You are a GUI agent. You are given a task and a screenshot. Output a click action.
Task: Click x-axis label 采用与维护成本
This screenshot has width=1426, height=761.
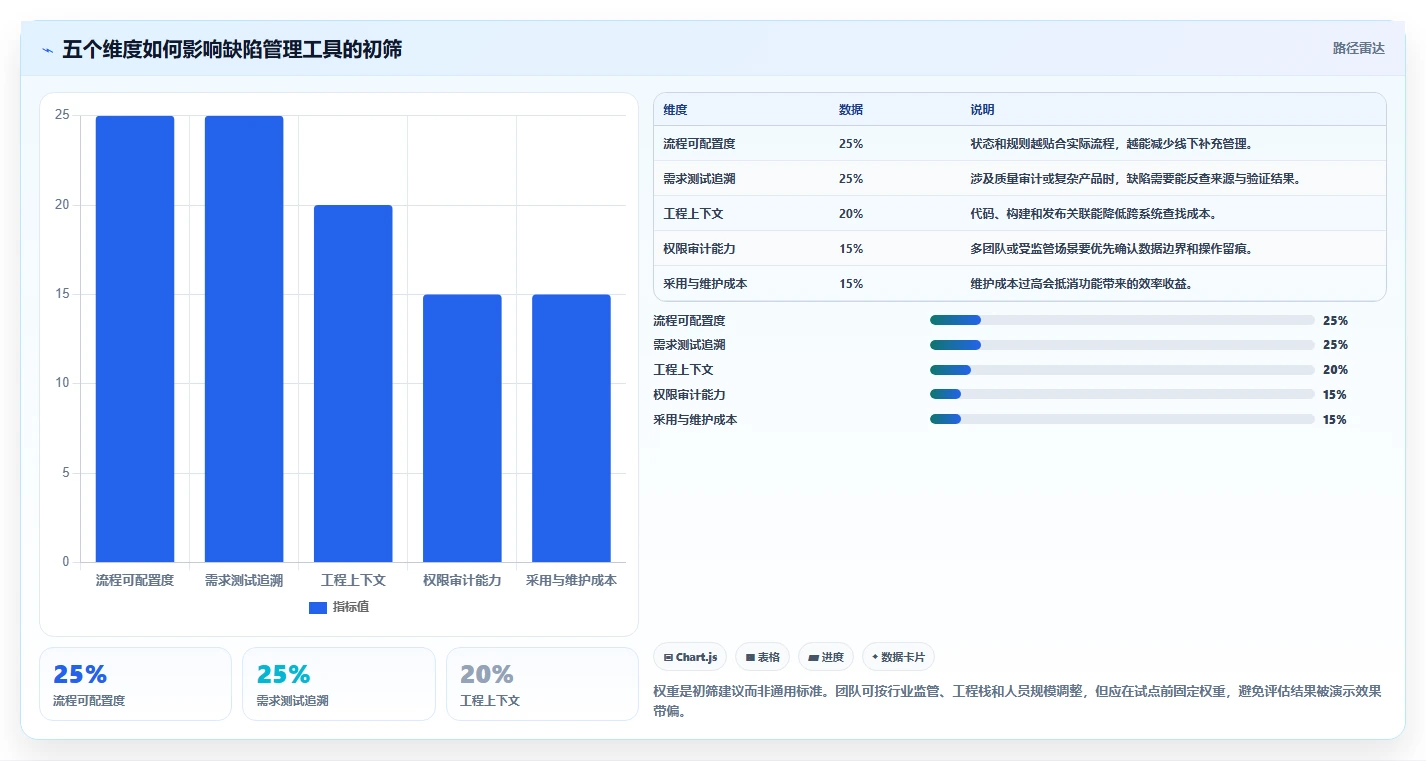pyautogui.click(x=571, y=580)
